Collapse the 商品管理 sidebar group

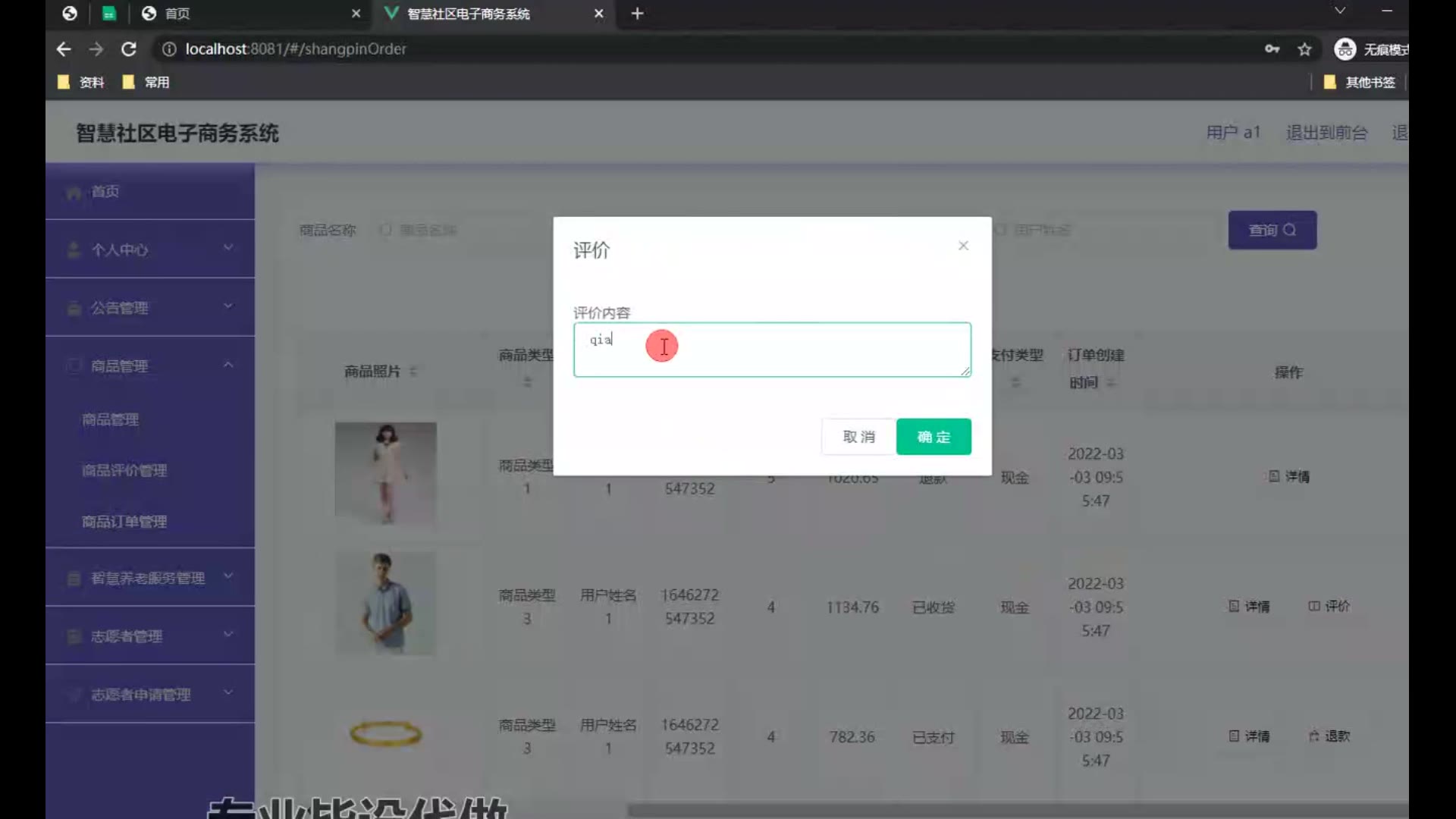(x=150, y=366)
